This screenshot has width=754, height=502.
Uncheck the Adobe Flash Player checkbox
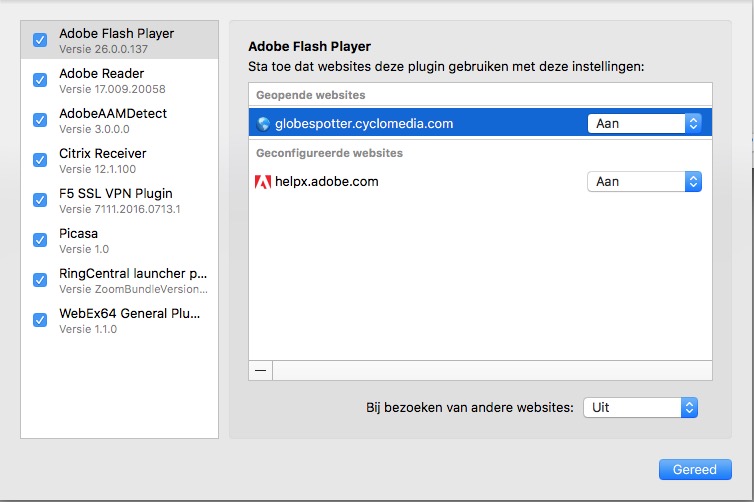(x=40, y=40)
